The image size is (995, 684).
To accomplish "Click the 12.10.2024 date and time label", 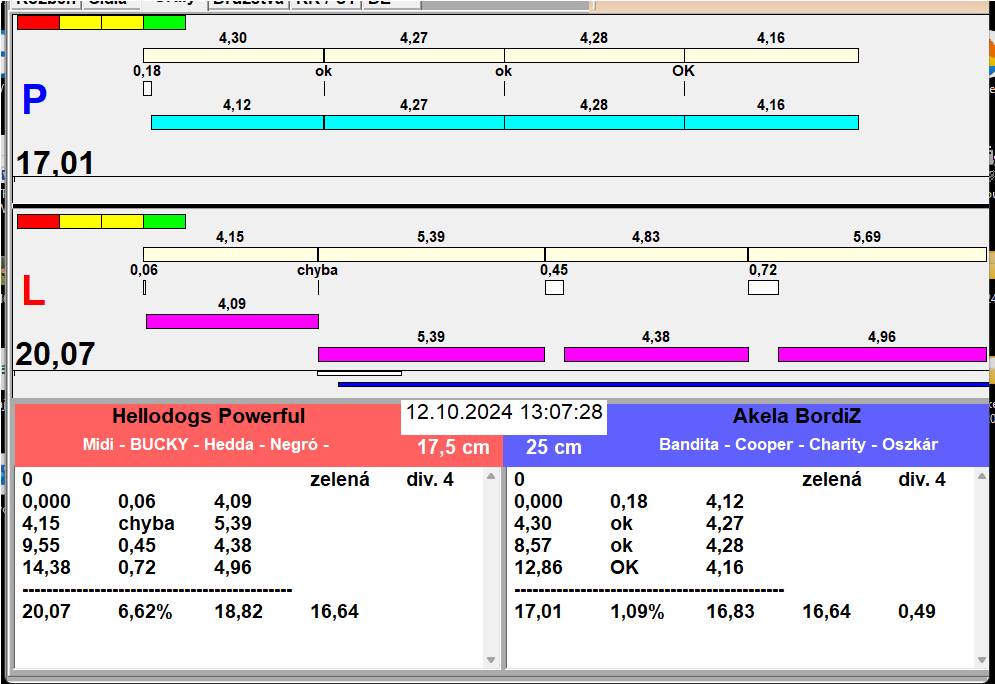I will (x=504, y=412).
